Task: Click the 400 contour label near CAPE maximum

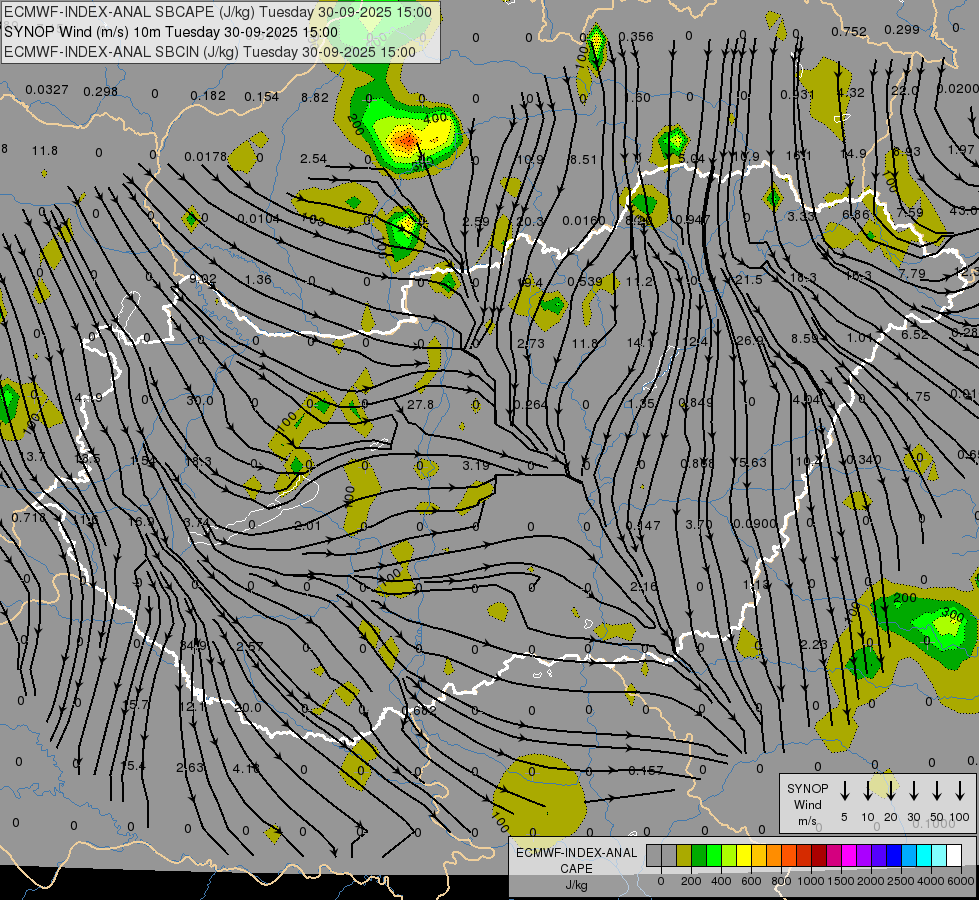Action: coord(435,117)
